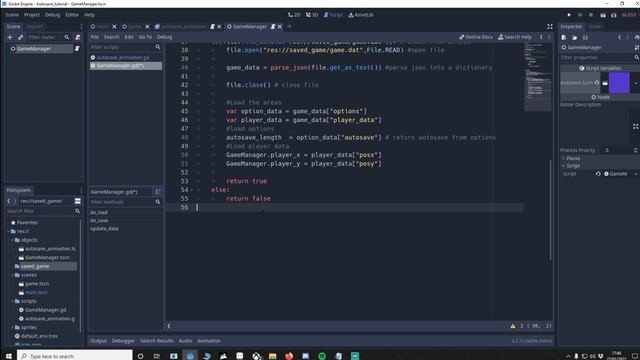Click the Windows Start button
Image resolution: width=640 pixels, height=360 pixels.
(9, 356)
